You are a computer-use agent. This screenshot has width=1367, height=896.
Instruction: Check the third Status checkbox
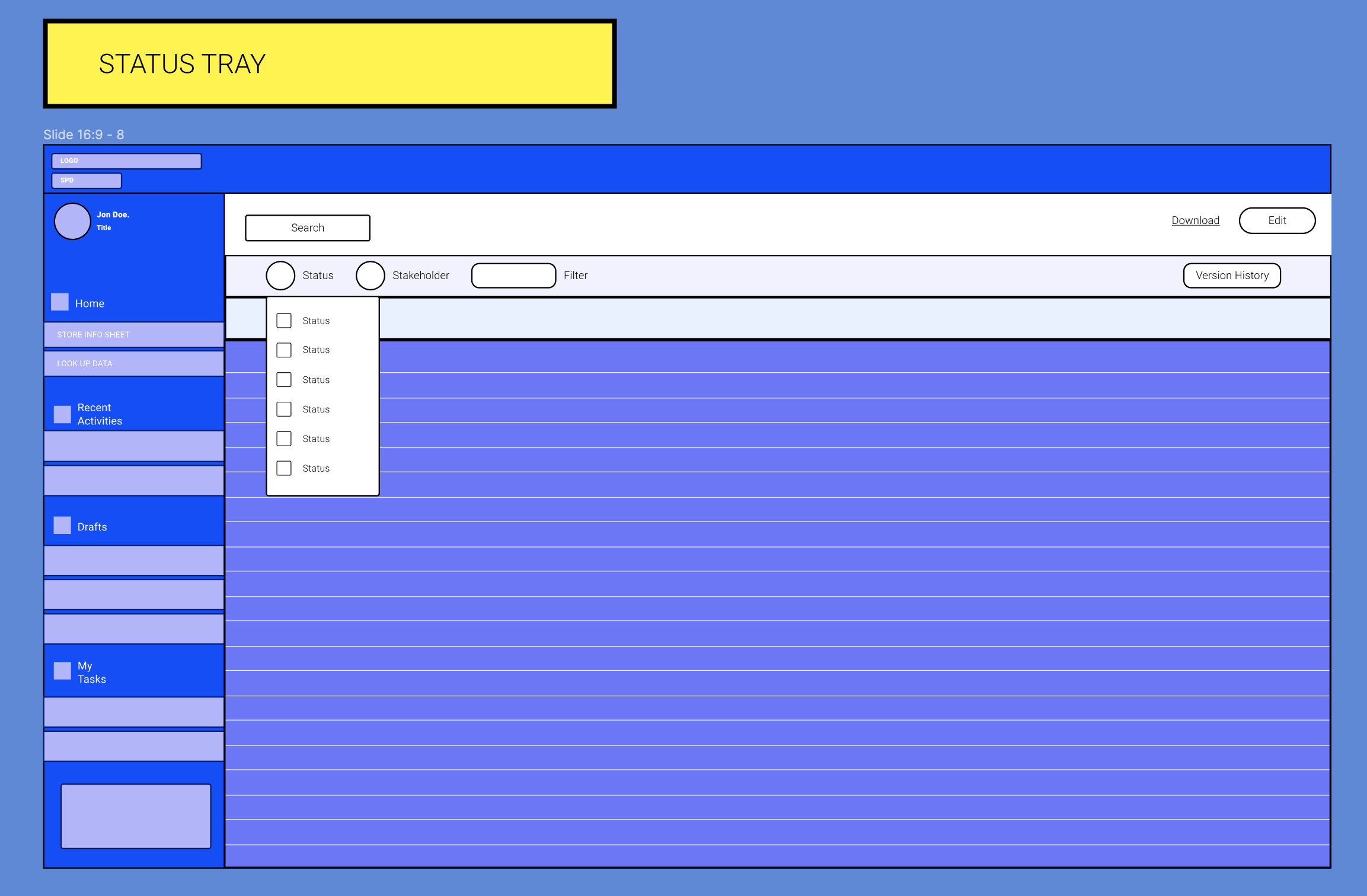coord(283,379)
